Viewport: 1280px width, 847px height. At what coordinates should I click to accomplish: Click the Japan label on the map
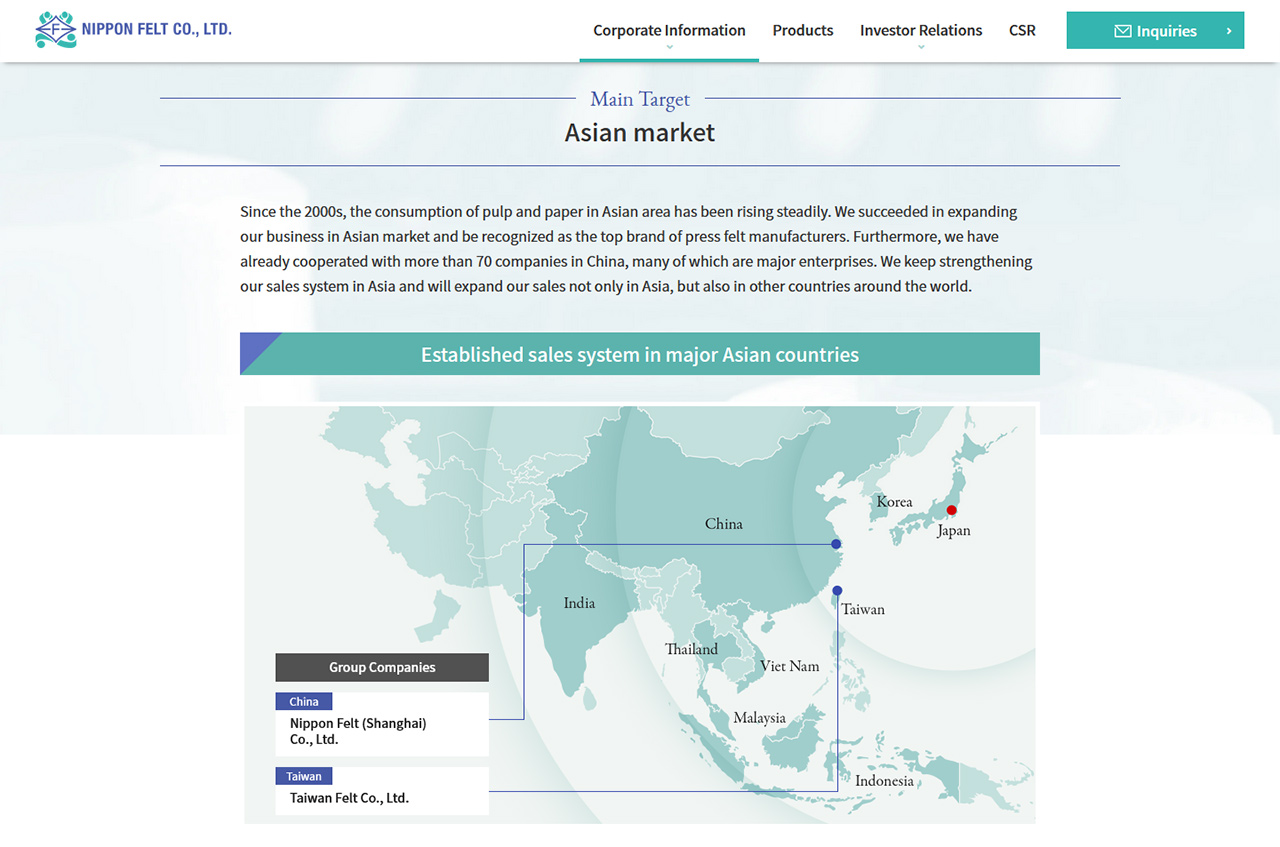[x=954, y=531]
